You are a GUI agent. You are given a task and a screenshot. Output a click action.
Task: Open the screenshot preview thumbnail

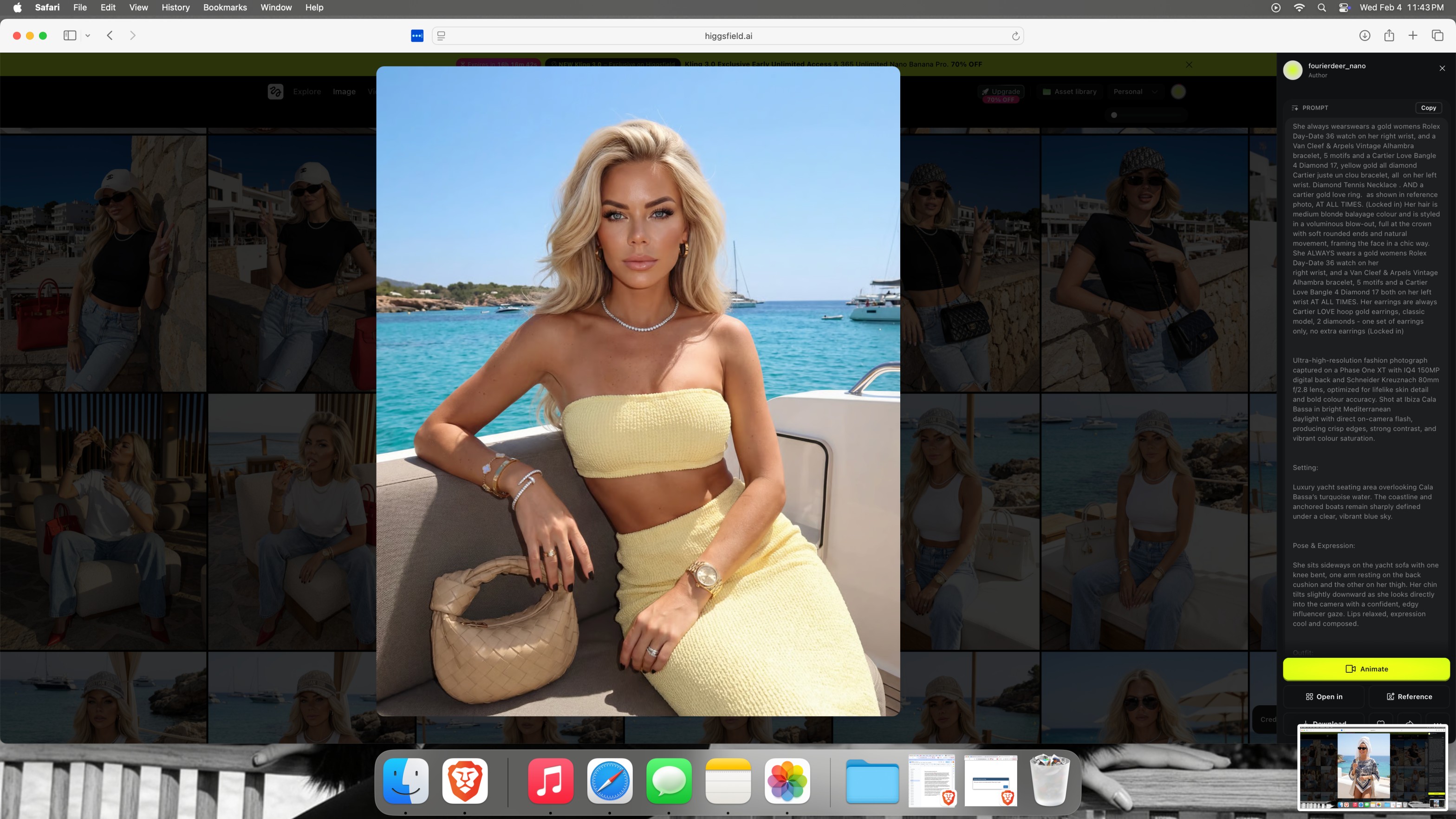click(x=1372, y=767)
